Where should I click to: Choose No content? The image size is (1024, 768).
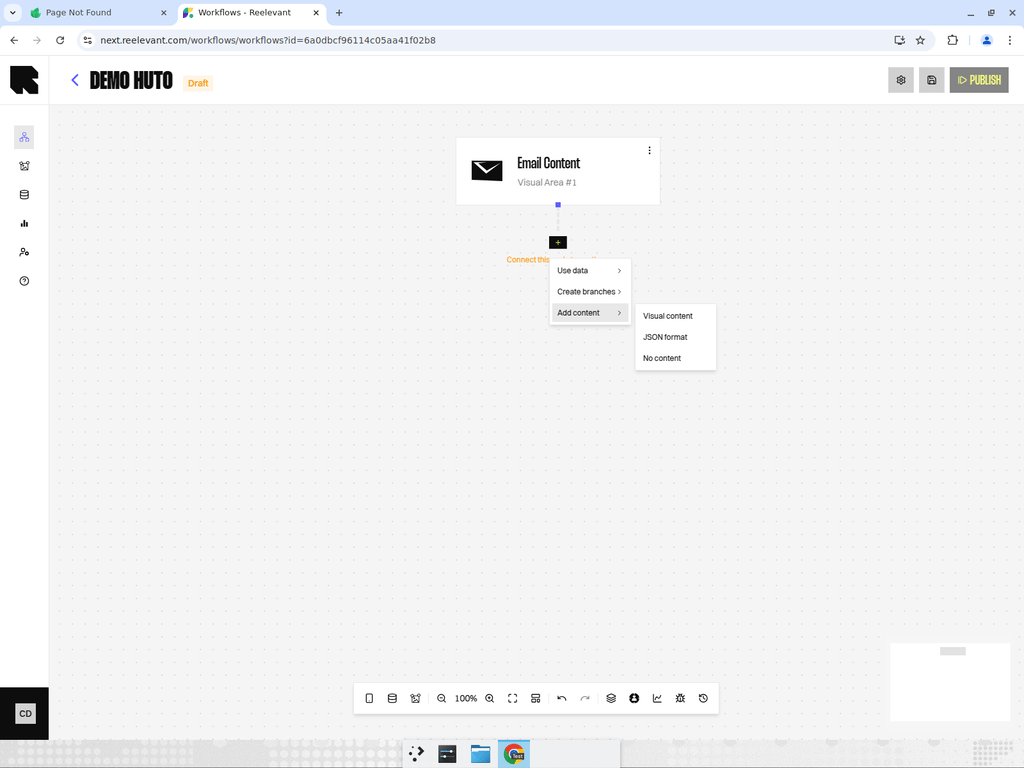tap(675, 358)
